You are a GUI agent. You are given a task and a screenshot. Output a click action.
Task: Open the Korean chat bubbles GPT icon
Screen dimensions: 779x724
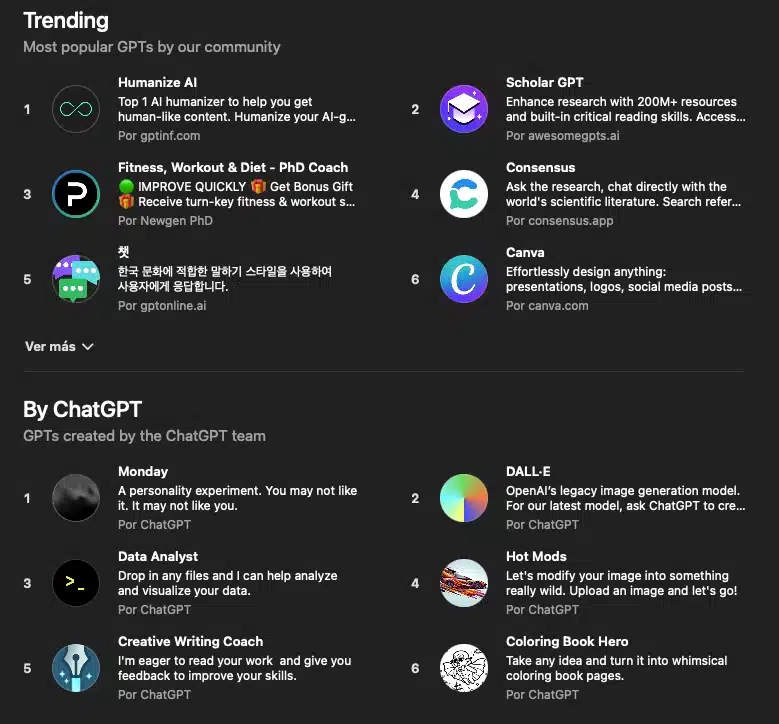click(76, 279)
